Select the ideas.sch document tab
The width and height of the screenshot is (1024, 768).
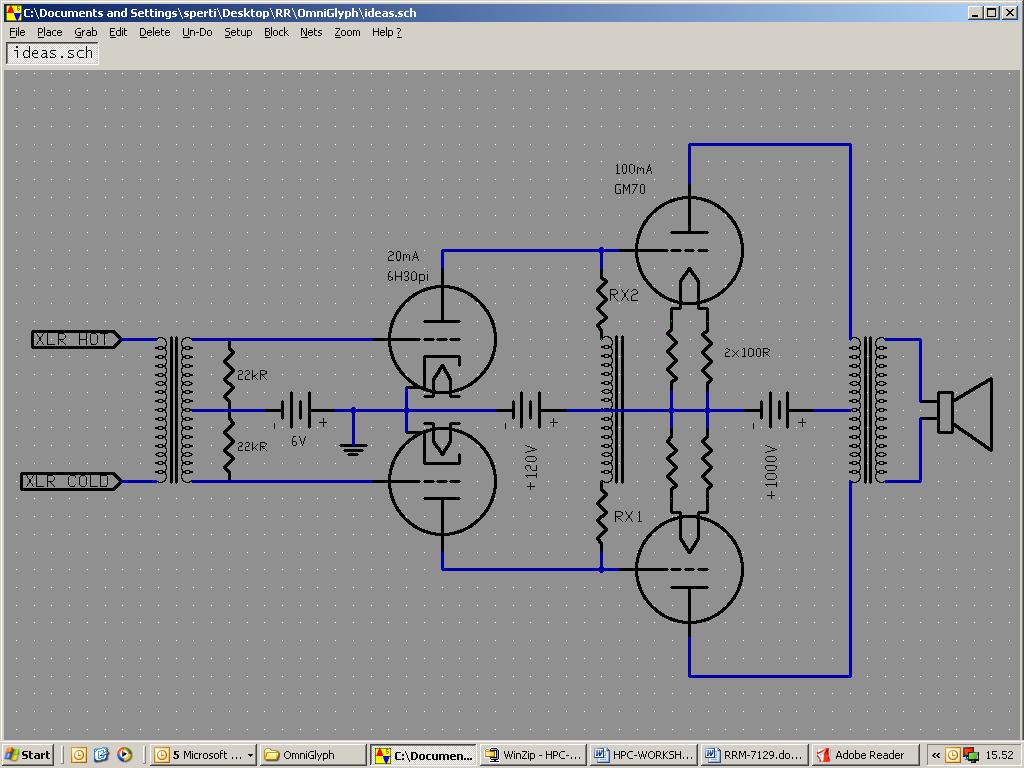(x=52, y=53)
